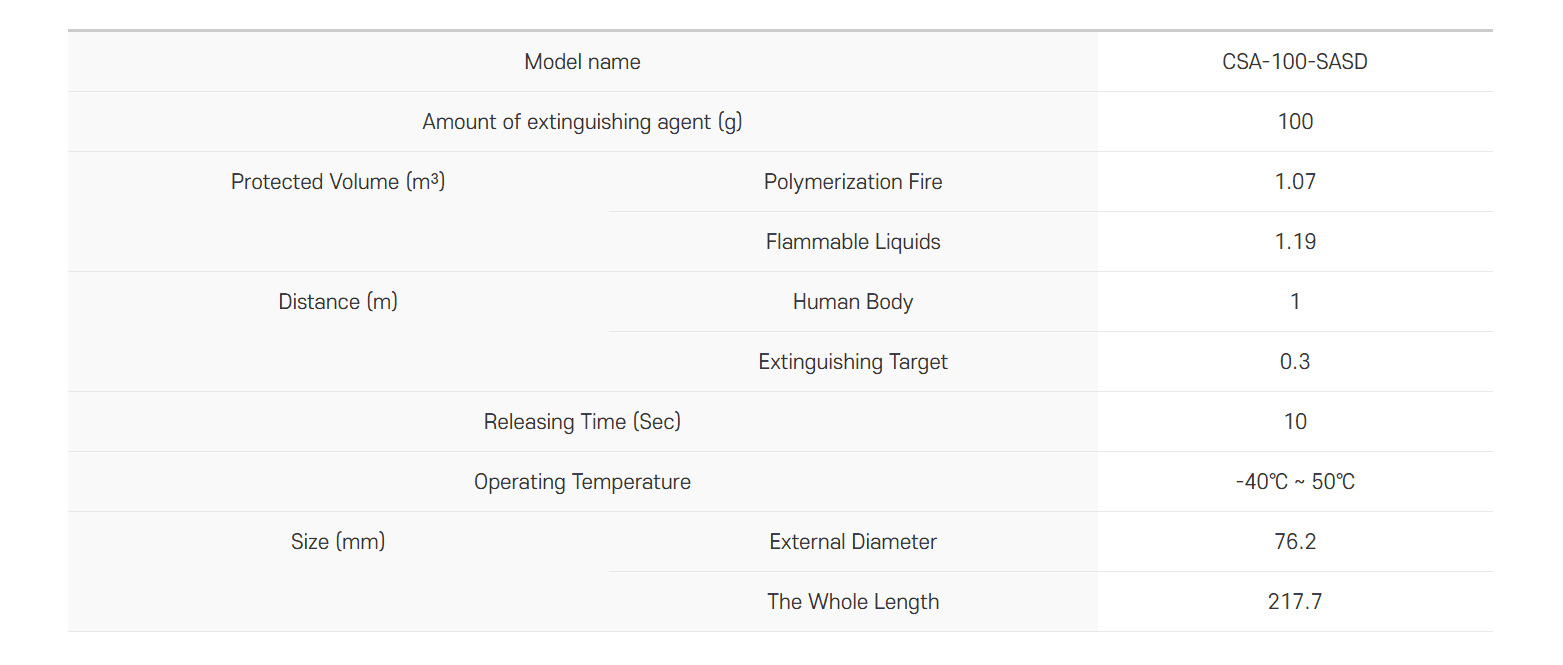
Task: Click the -40℃ ~ 50℃ temperature value
Action: tap(1294, 482)
